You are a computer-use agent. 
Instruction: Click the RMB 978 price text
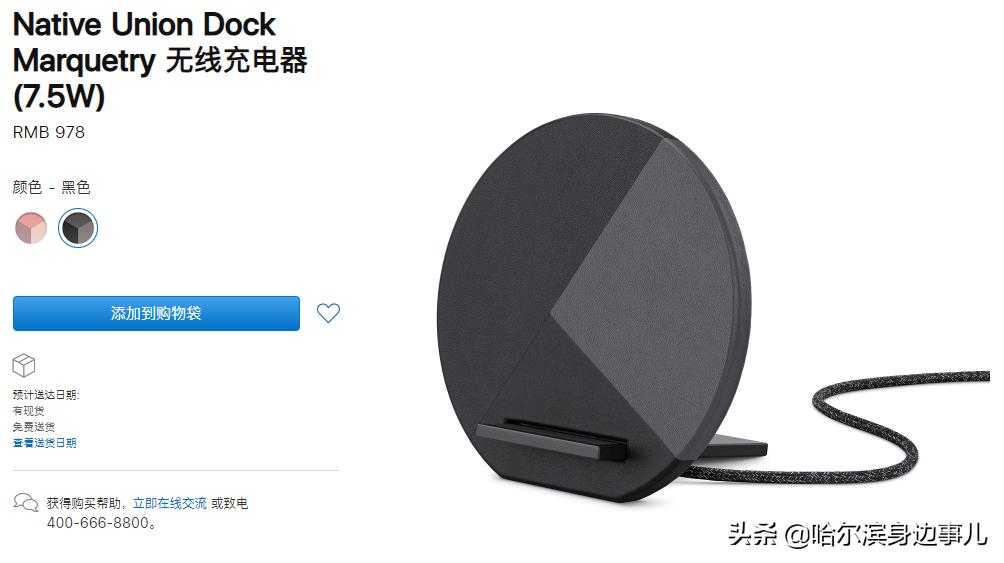point(49,132)
